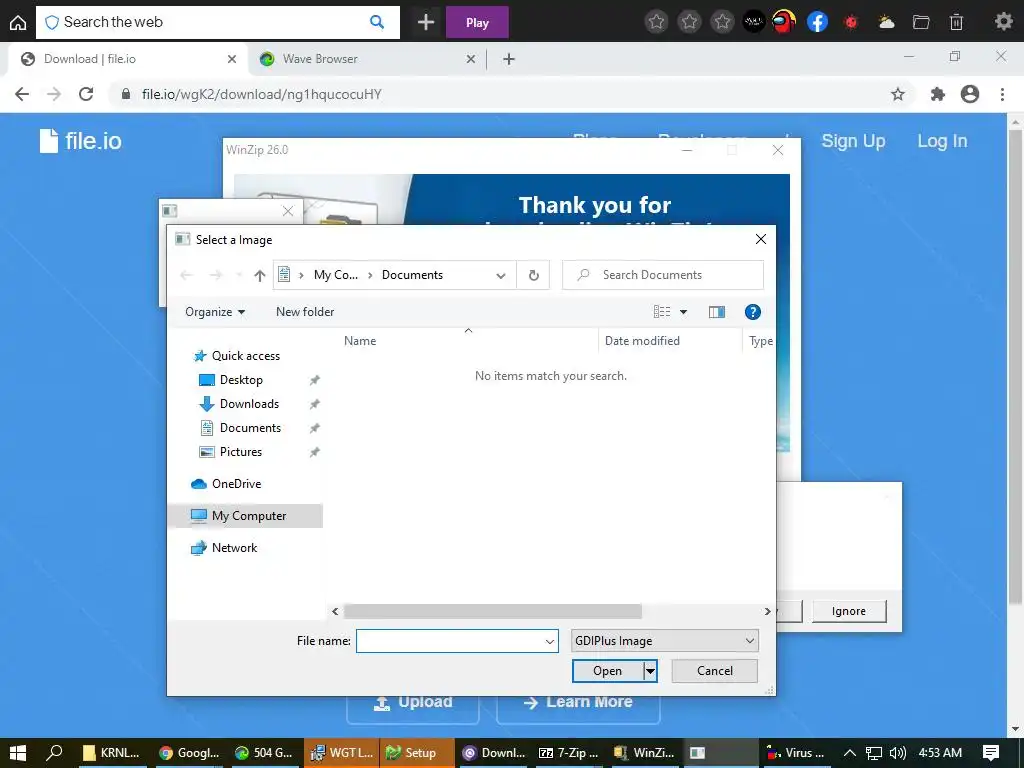Screen dimensions: 1024x768
Task: Open the File name history dropdown
Action: point(550,641)
